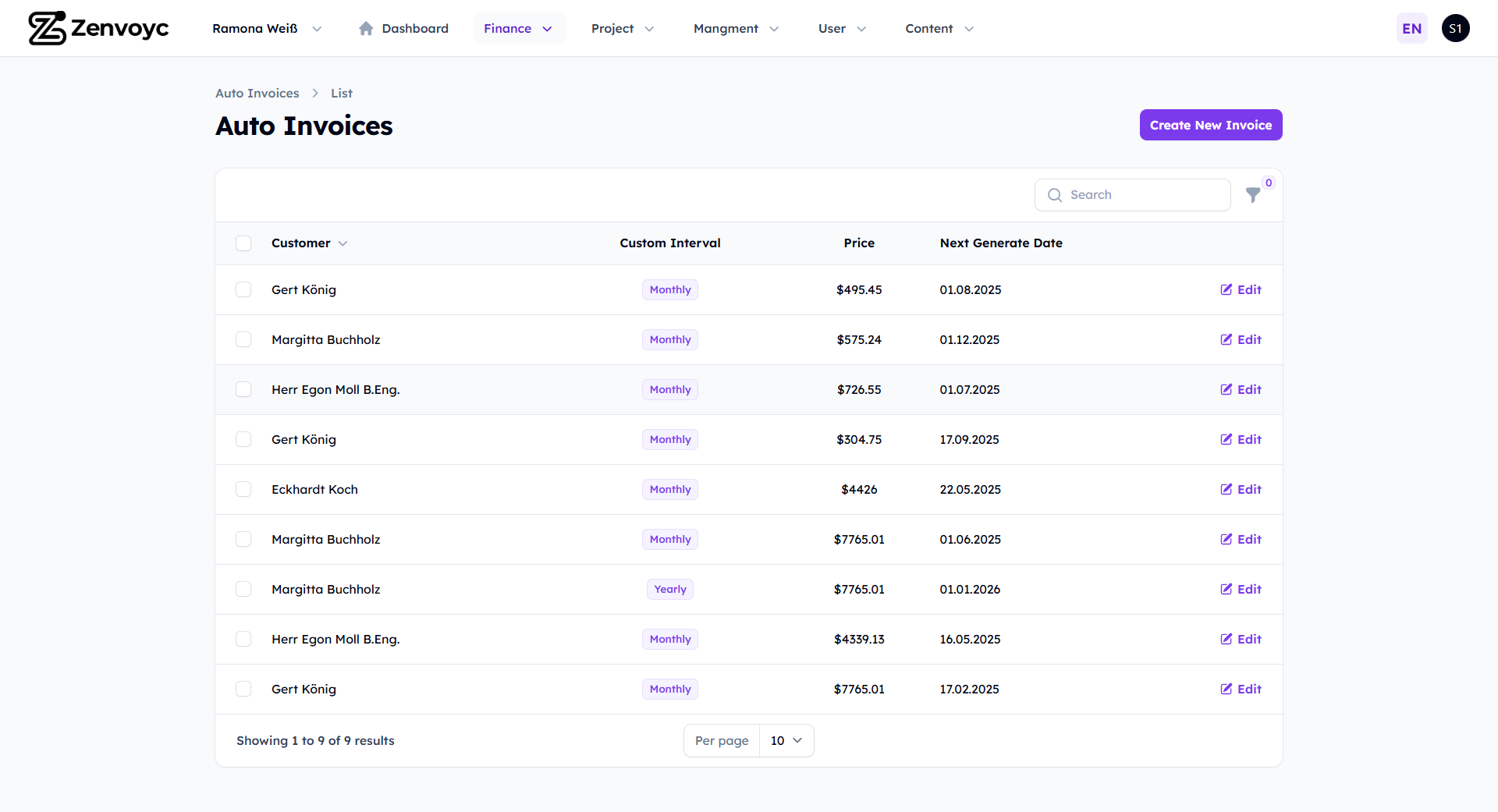
Task: Check the box for the $575.24 invoice
Action: click(x=243, y=339)
